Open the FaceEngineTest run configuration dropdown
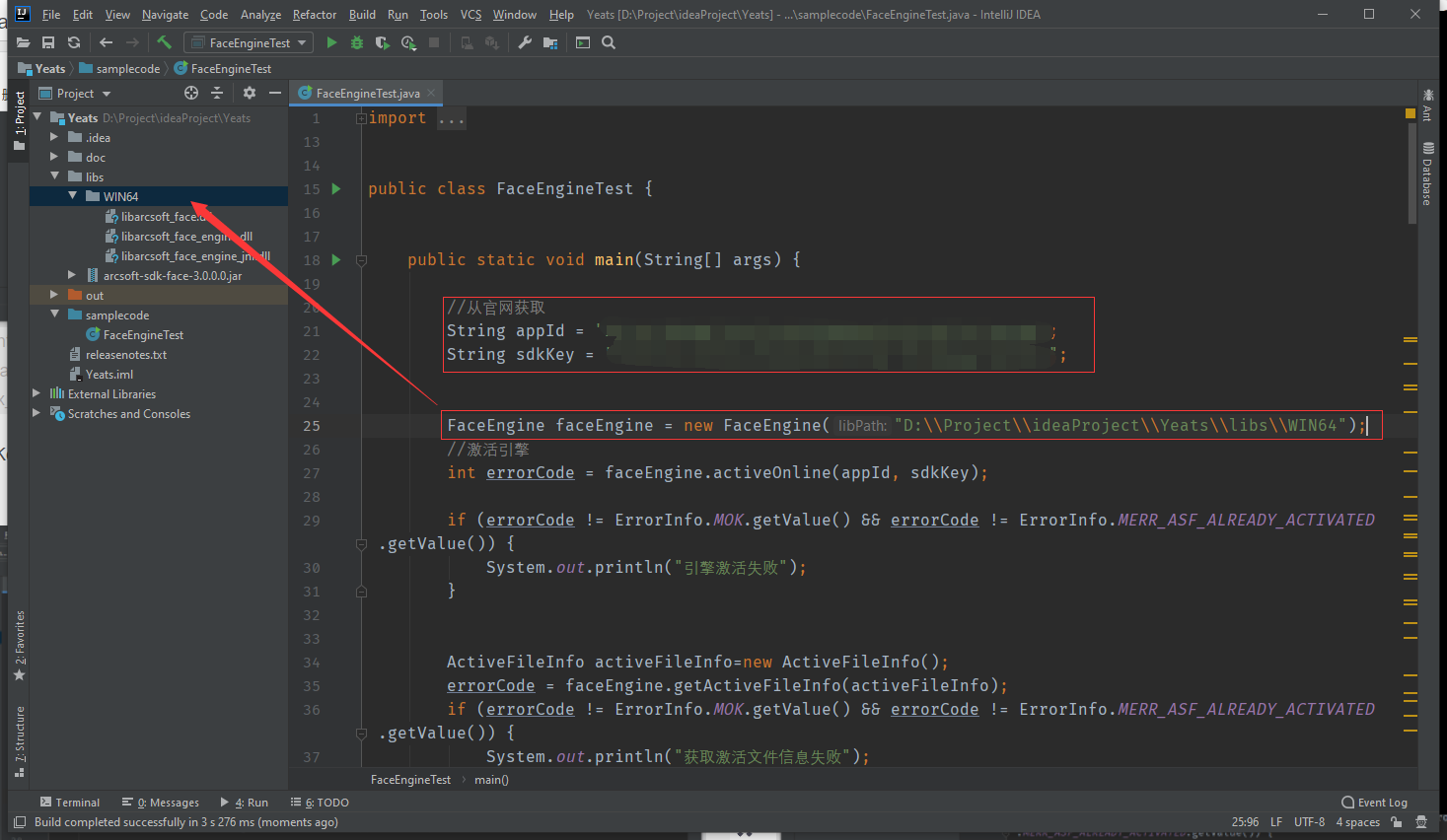The height and width of the screenshot is (840, 1447). coord(249,42)
